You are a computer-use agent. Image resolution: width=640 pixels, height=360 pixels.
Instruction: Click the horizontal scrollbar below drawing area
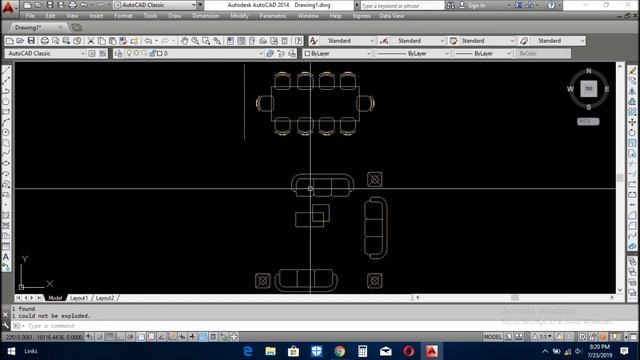[x=515, y=298]
